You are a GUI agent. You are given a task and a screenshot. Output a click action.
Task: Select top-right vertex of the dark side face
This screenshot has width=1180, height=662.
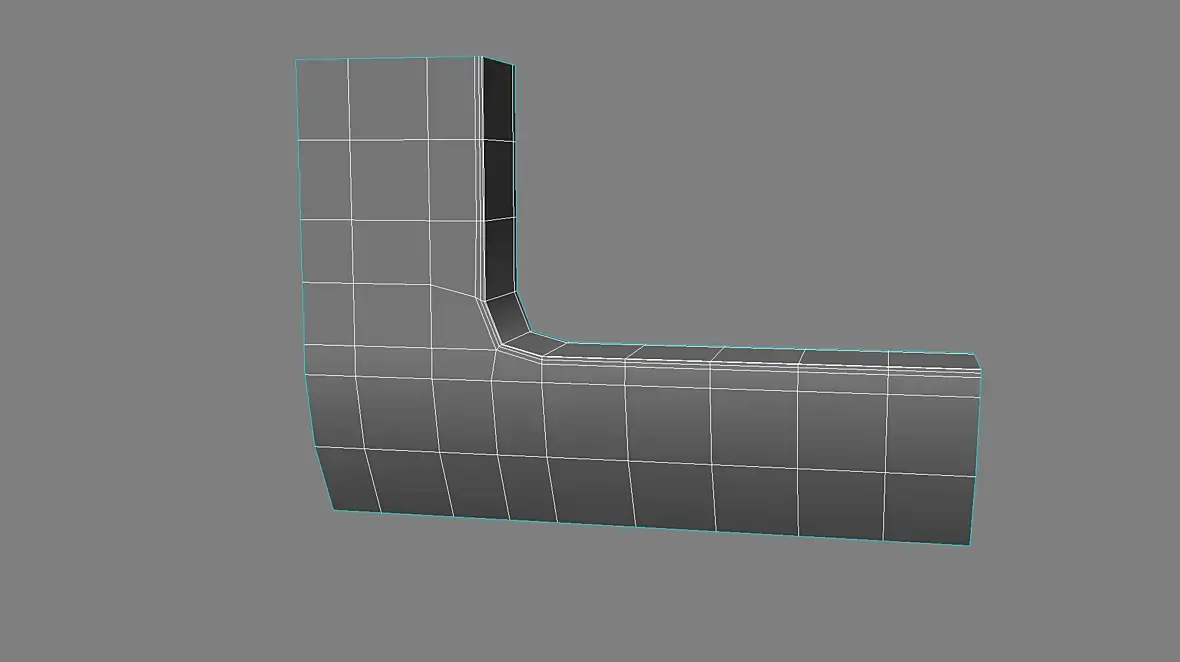pos(513,65)
